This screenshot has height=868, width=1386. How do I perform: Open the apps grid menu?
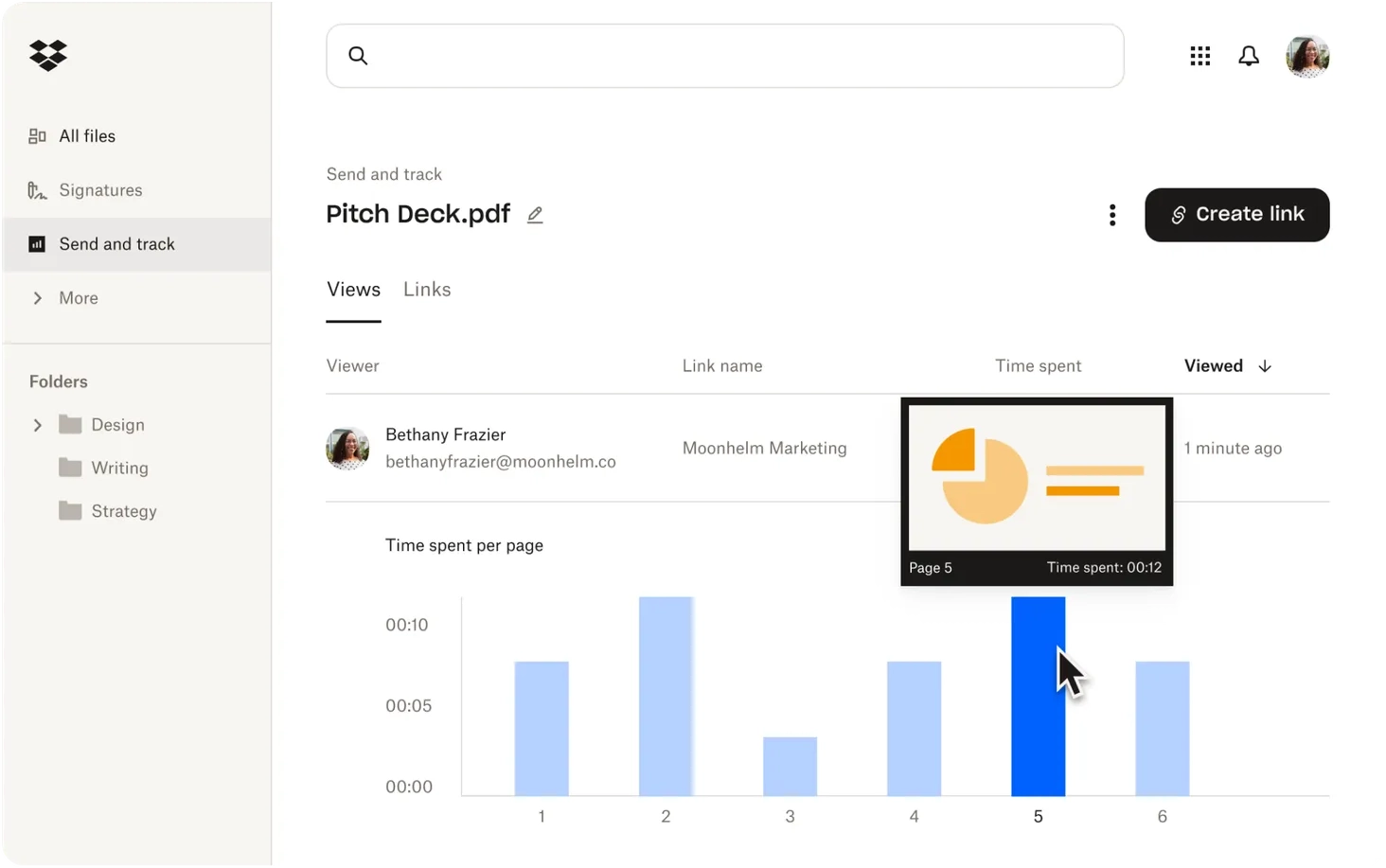coord(1199,57)
